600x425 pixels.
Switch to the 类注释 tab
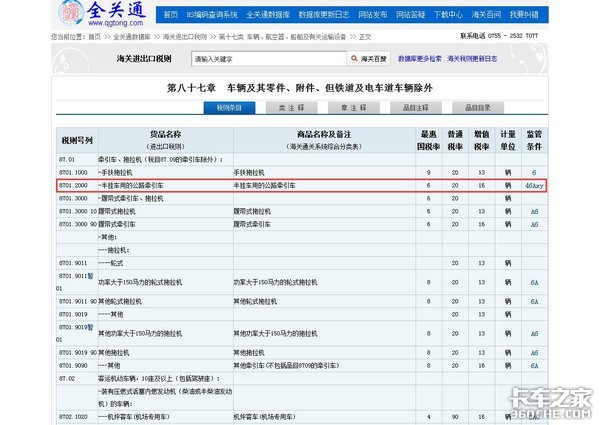291,108
